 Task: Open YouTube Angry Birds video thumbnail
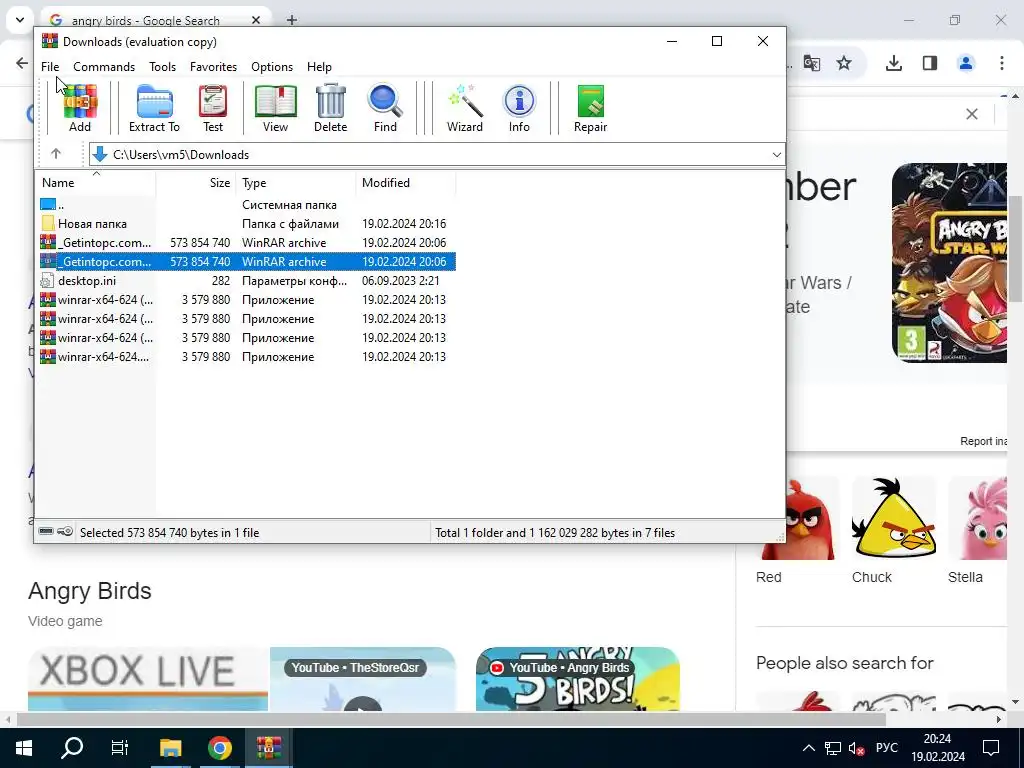(x=577, y=679)
